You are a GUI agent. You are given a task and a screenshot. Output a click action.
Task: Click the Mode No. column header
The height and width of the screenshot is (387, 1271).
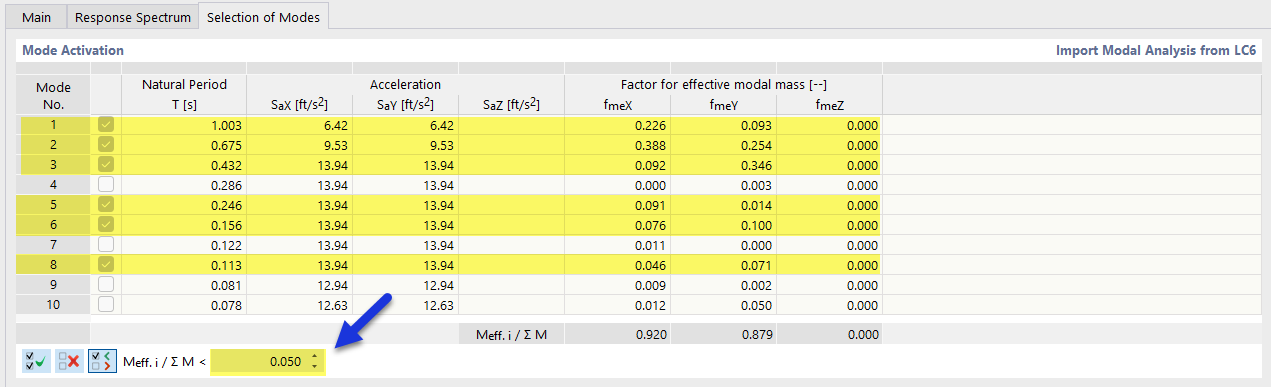click(x=54, y=94)
